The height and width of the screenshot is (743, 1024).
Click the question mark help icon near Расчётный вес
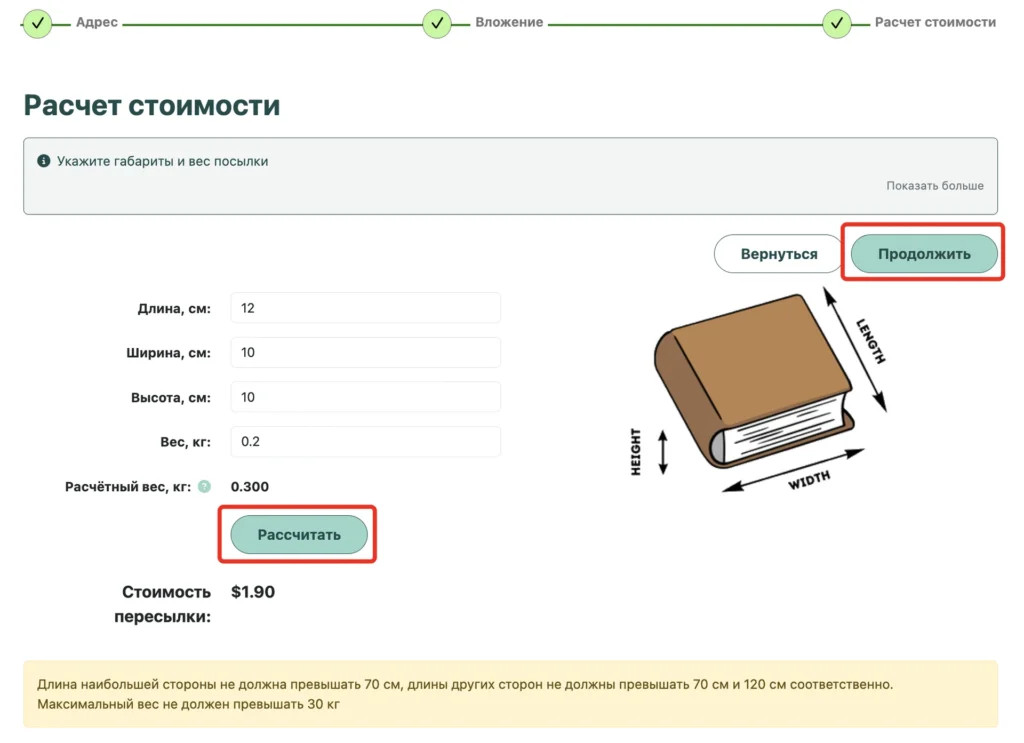(x=204, y=486)
